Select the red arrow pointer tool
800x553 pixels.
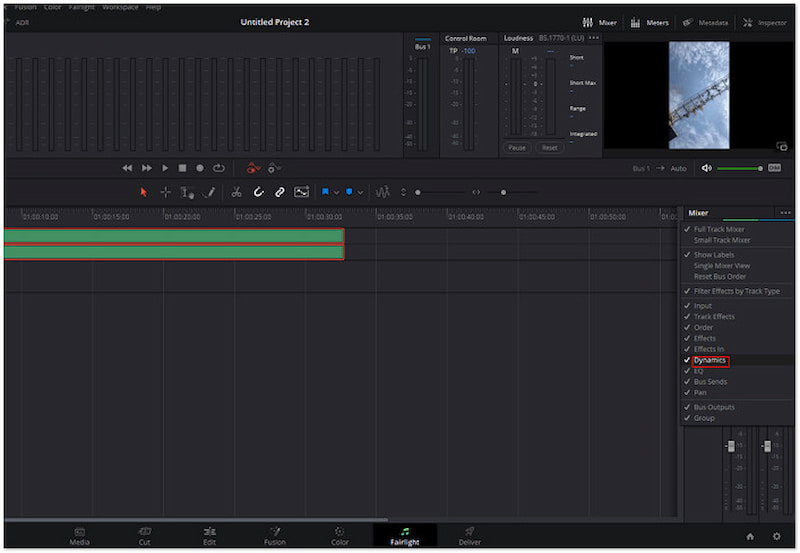[143, 192]
